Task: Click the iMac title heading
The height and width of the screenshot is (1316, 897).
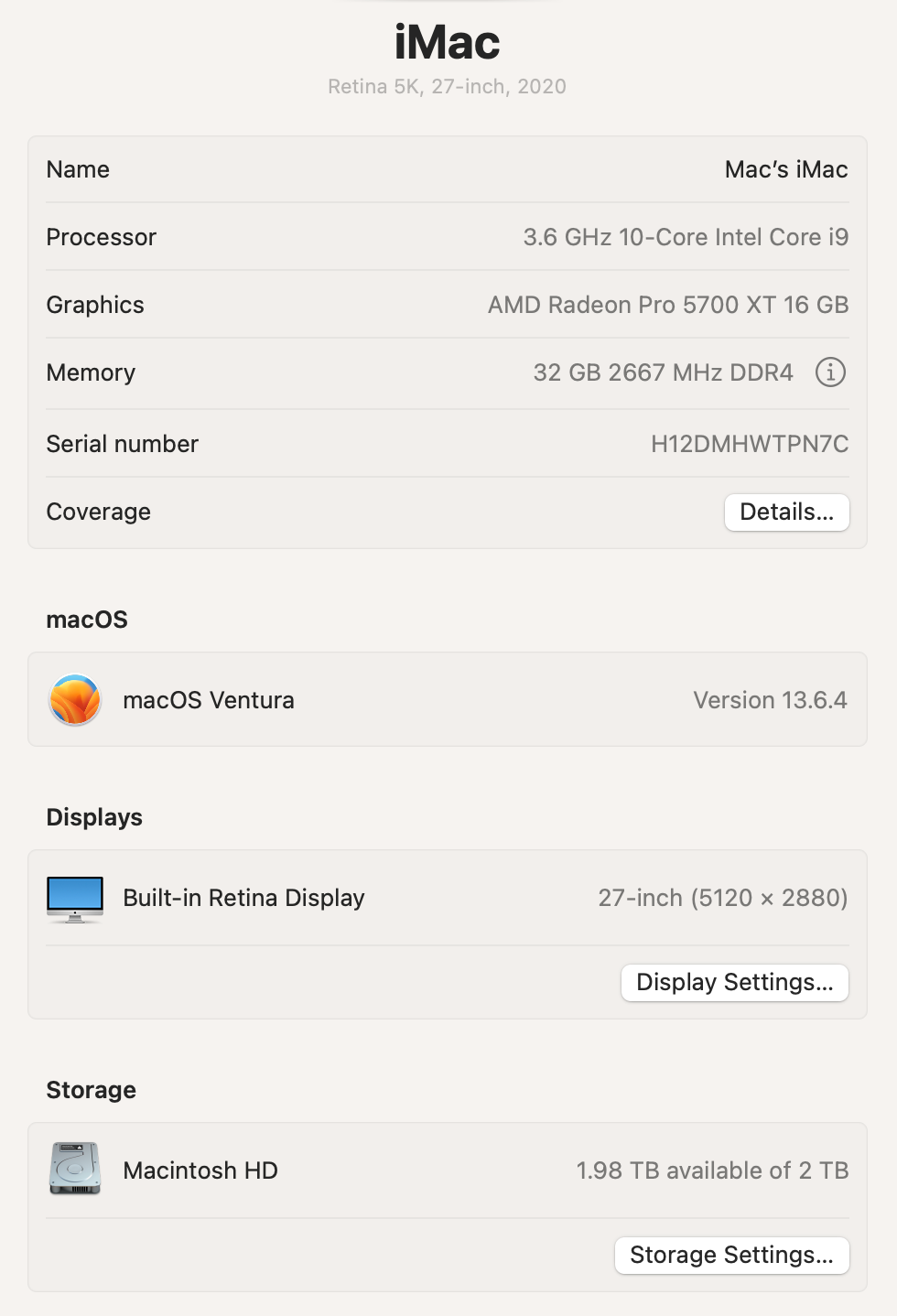Action: click(447, 43)
